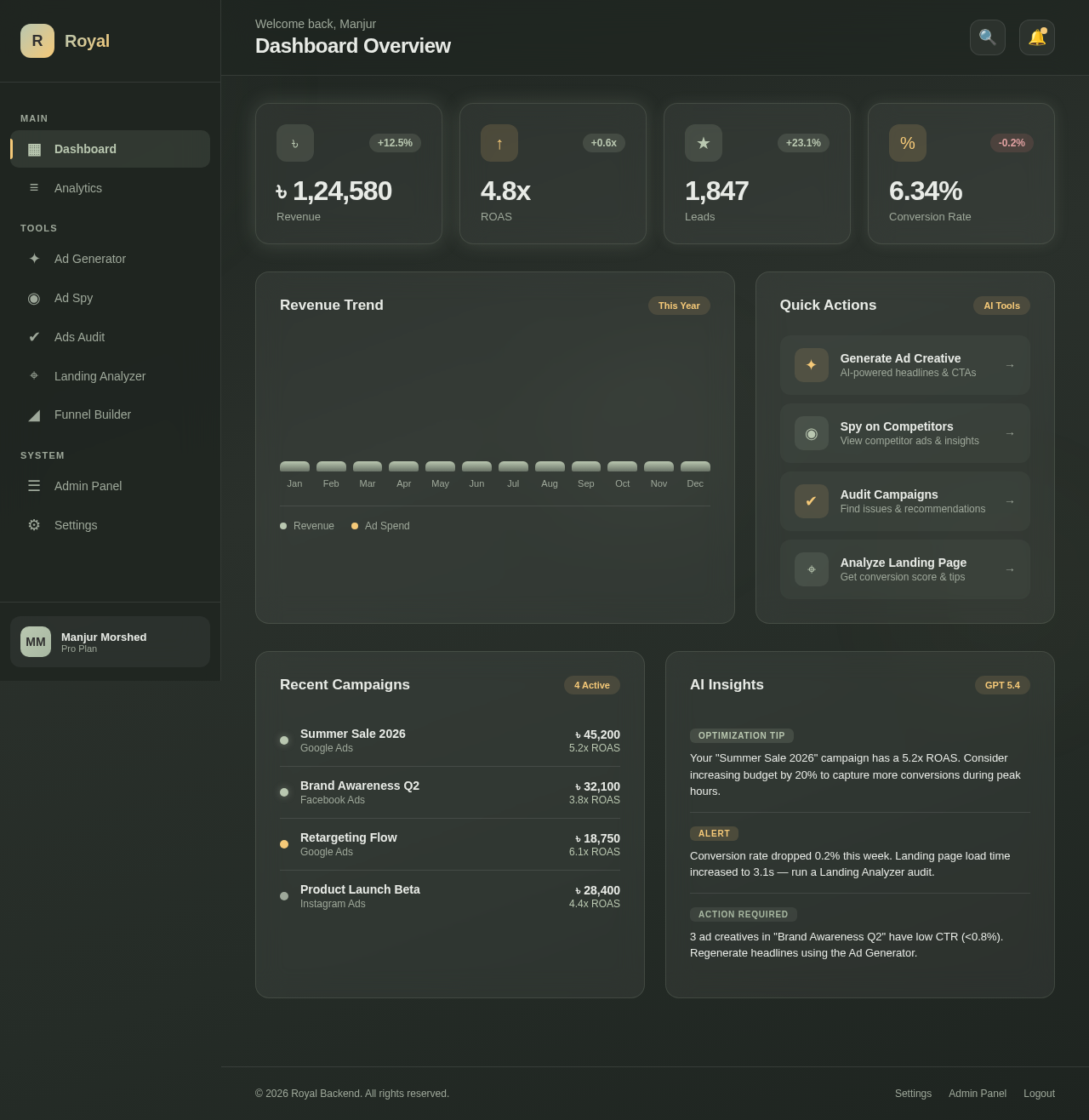The image size is (1089, 1120).
Task: Open Ad Spy tool
Action: pos(111,298)
